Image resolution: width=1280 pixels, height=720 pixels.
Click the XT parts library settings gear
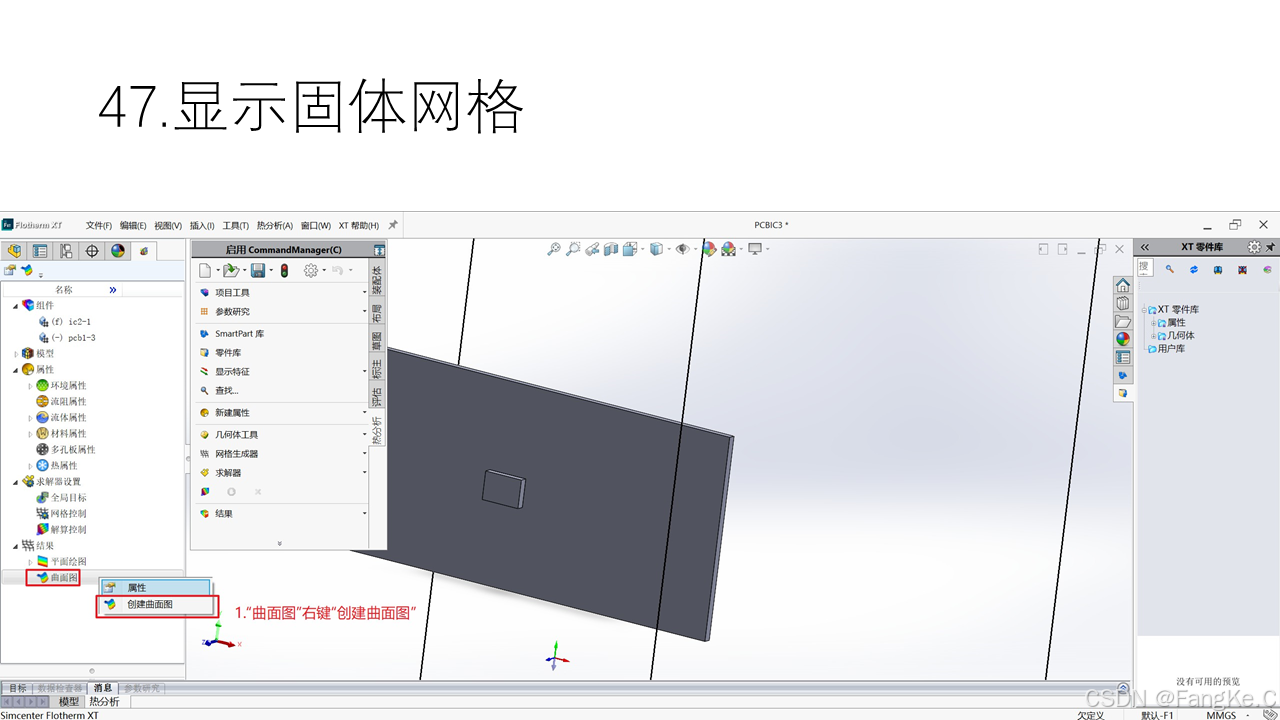click(1254, 247)
